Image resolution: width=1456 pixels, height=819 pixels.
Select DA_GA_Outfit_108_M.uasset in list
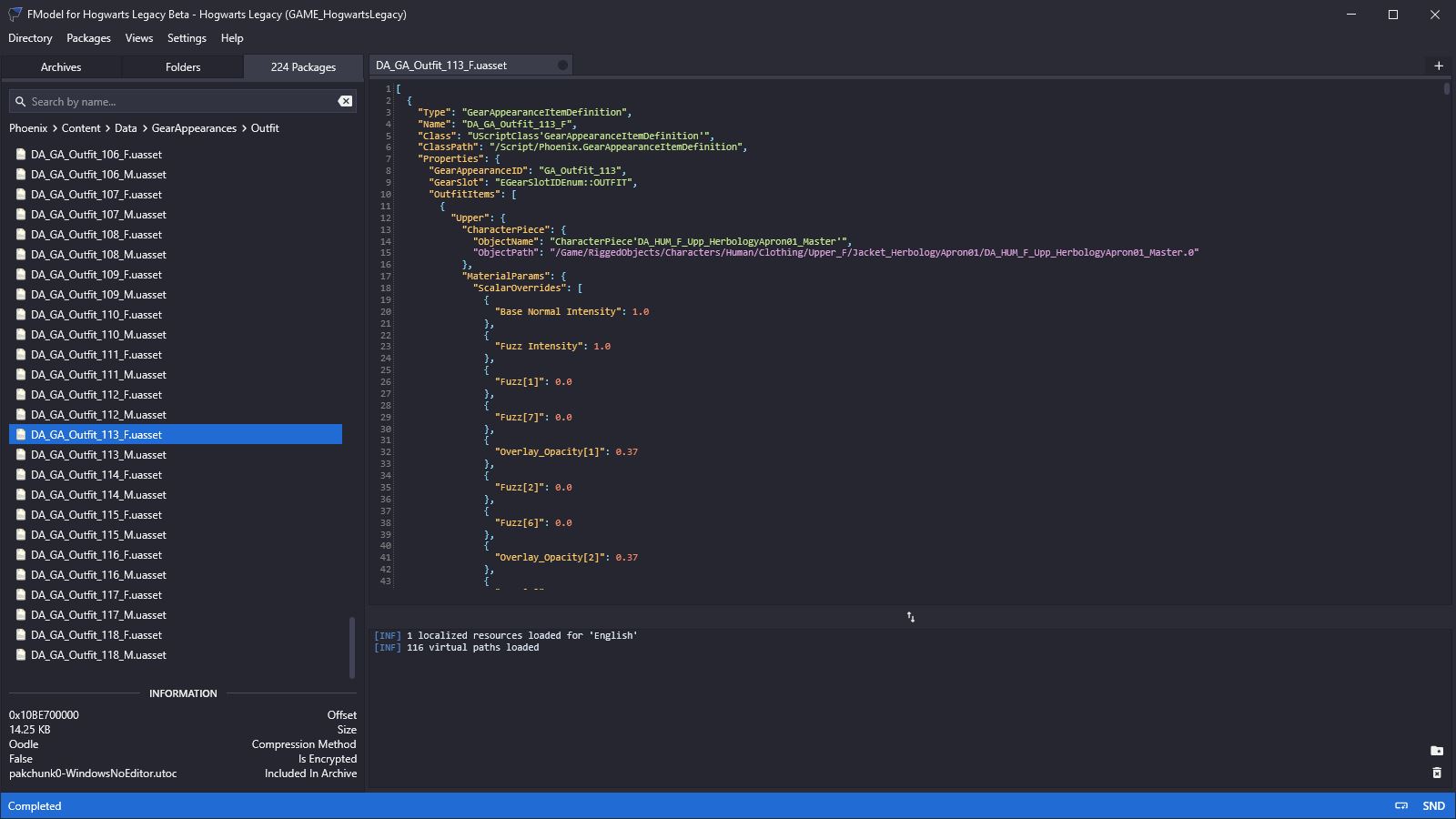176,255
